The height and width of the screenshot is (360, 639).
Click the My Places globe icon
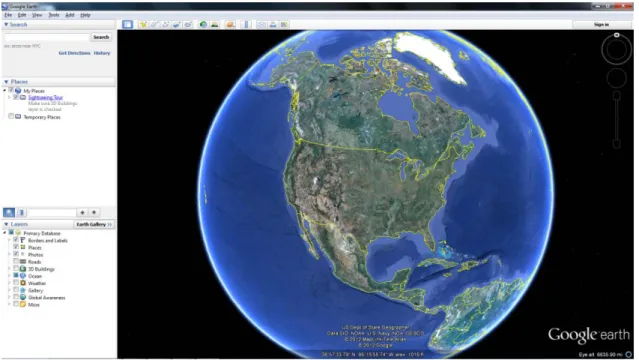point(18,91)
